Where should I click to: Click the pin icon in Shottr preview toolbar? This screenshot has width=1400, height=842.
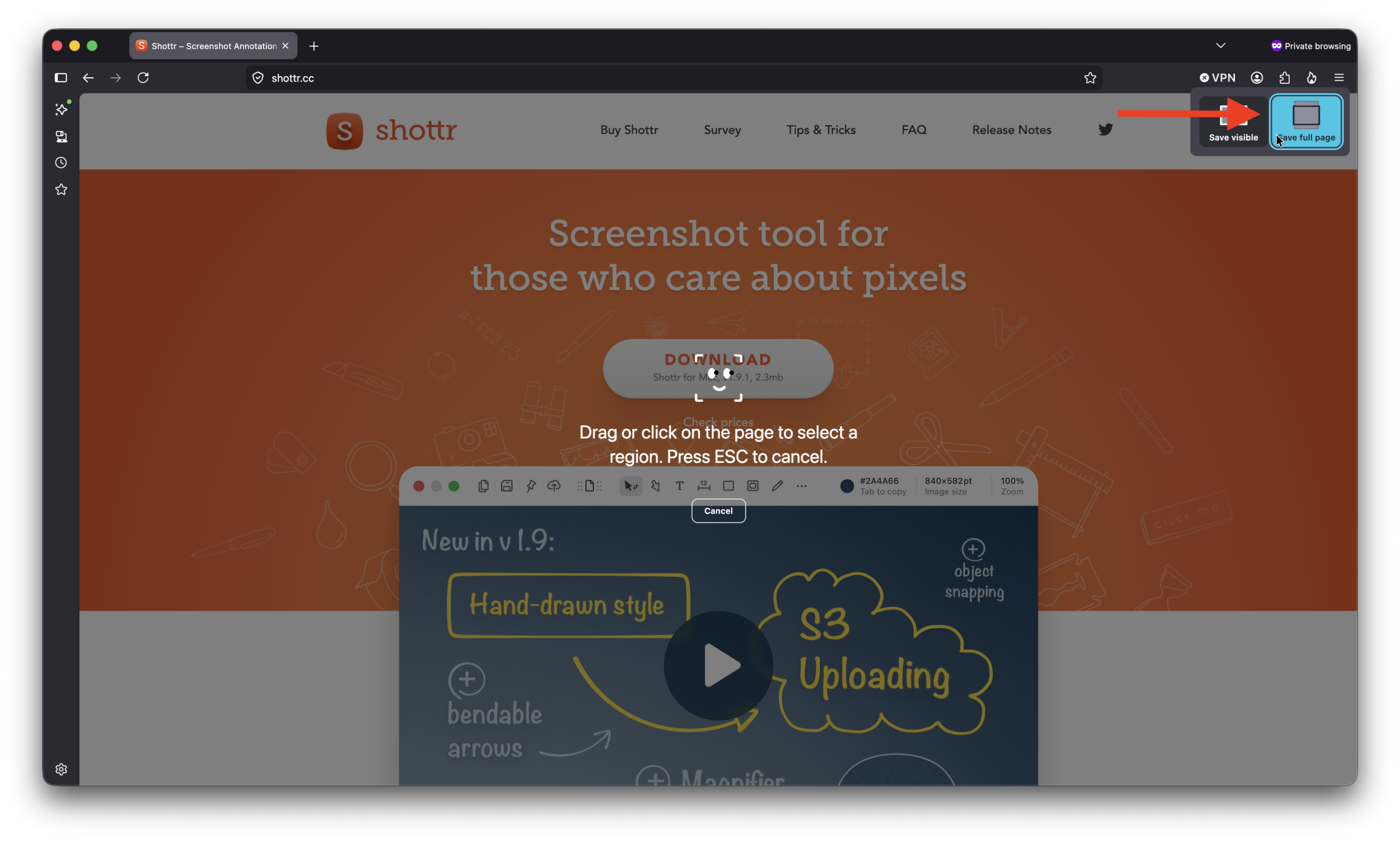click(x=530, y=486)
